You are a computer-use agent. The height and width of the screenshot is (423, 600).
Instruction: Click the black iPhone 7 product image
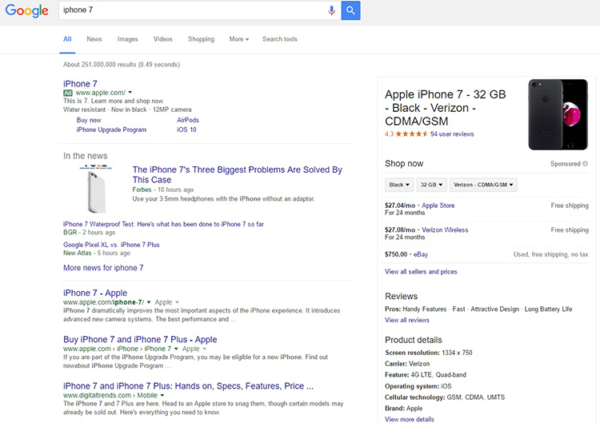tap(558, 114)
